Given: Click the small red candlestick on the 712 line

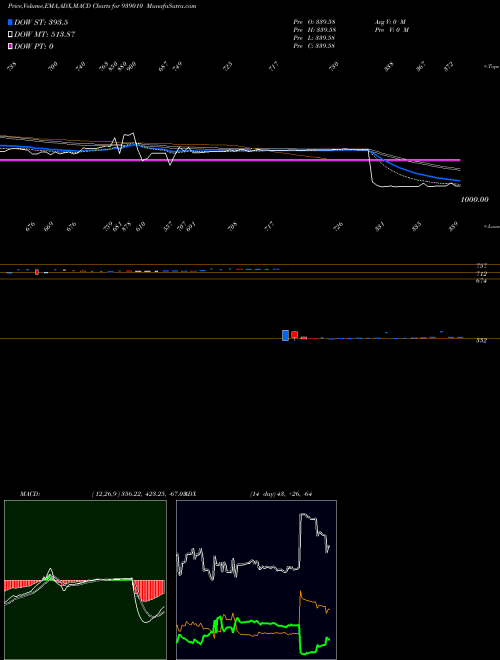Looking at the screenshot, I should point(37,272).
